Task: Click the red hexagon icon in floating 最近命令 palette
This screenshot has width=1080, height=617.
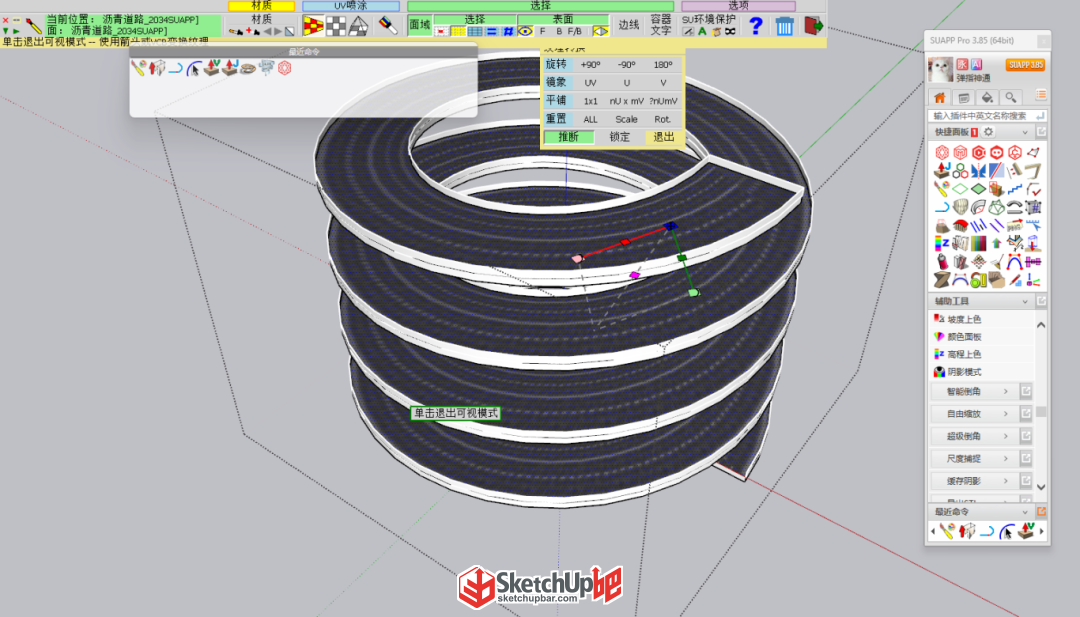Action: (x=284, y=67)
